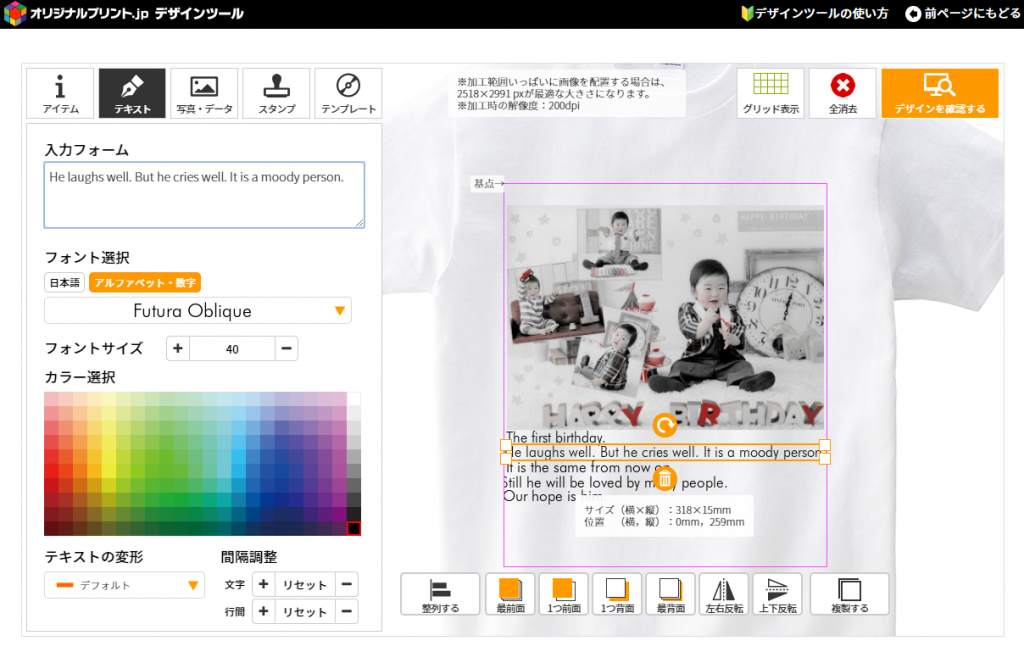Send to back with 最背面 icon
This screenshot has height=652, width=1024.
pyautogui.click(x=671, y=595)
